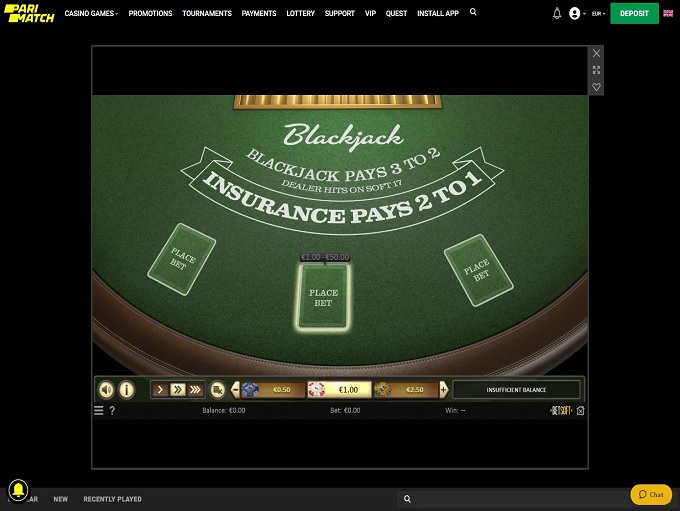Screen dimensions: 680x511
Task: Open the Tournaments menu item
Action: (x=207, y=14)
